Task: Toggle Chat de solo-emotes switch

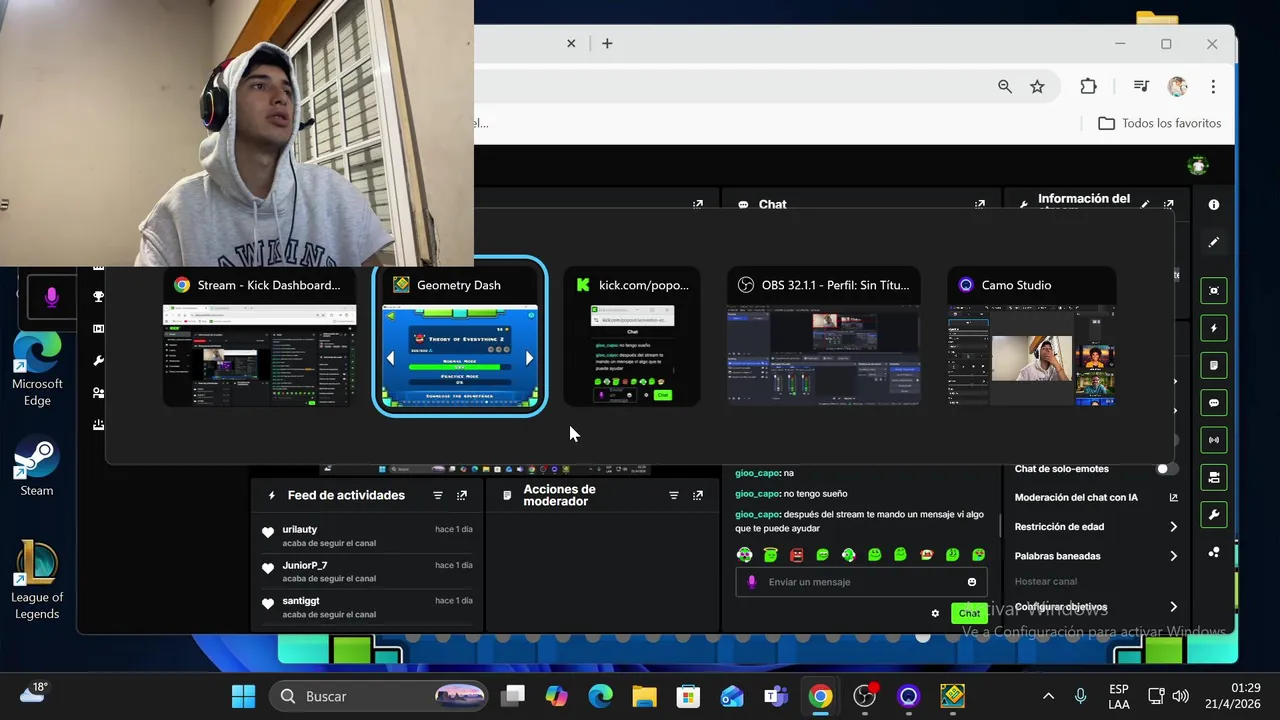Action: pyautogui.click(x=1166, y=468)
